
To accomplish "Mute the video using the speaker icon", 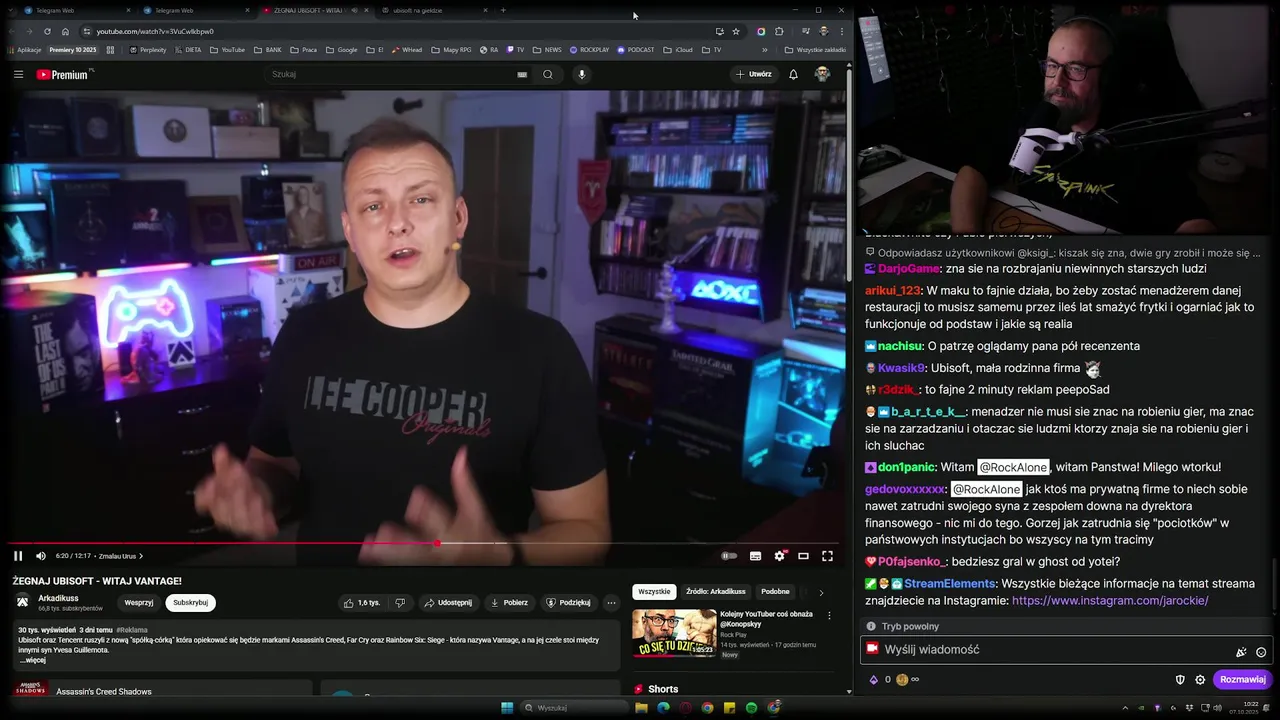I will point(41,556).
